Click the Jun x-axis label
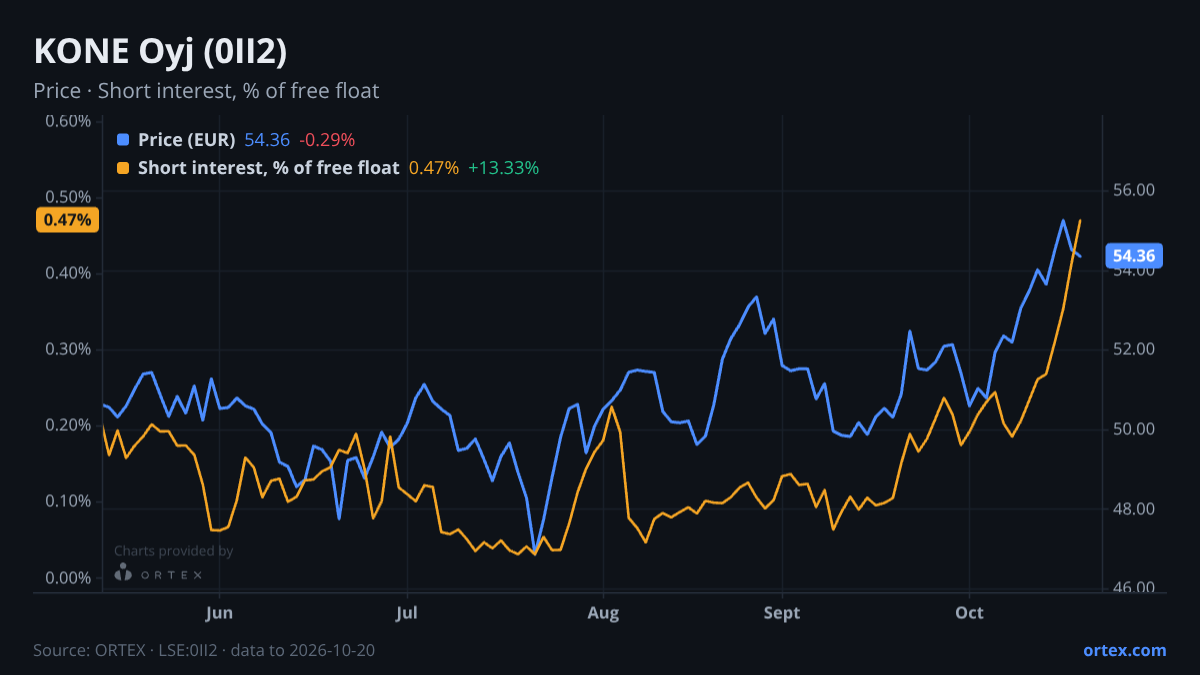 tap(219, 612)
